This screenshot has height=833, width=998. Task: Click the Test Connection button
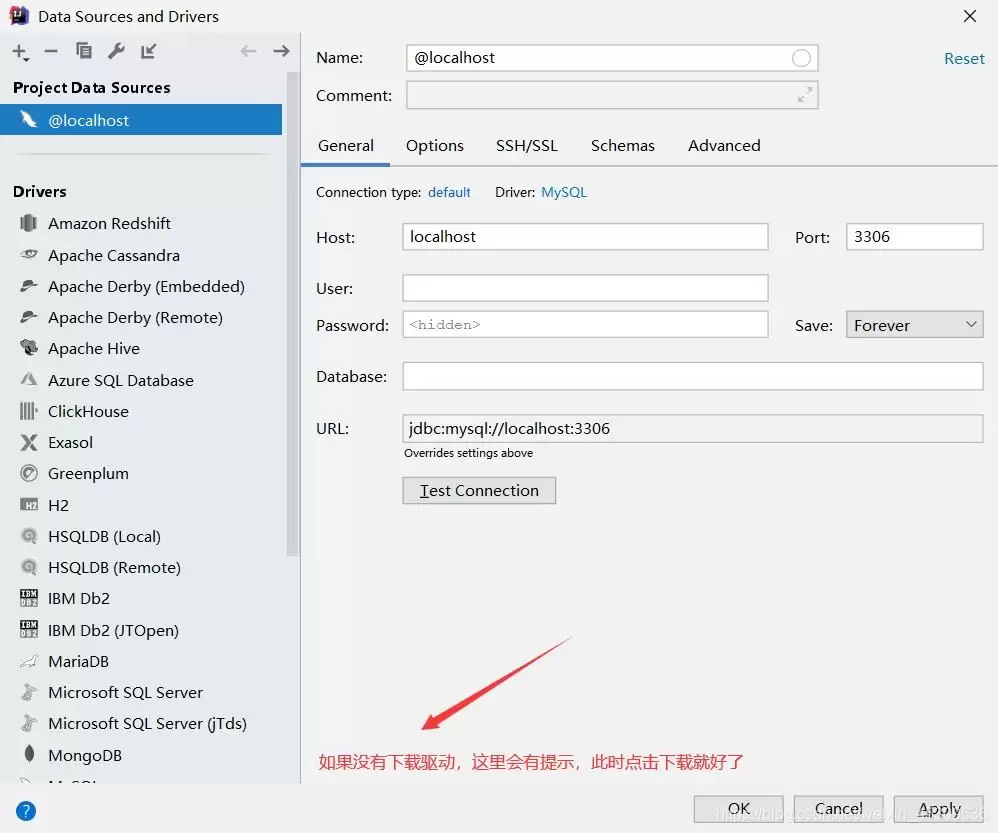[479, 491]
